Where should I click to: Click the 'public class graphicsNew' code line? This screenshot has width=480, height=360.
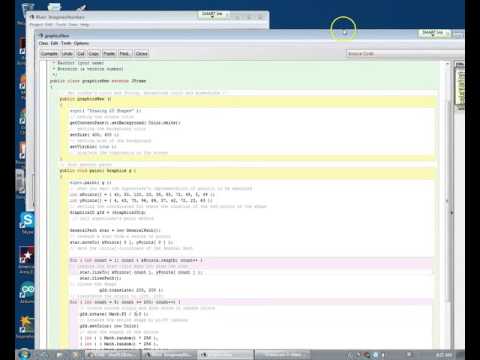tap(98, 81)
